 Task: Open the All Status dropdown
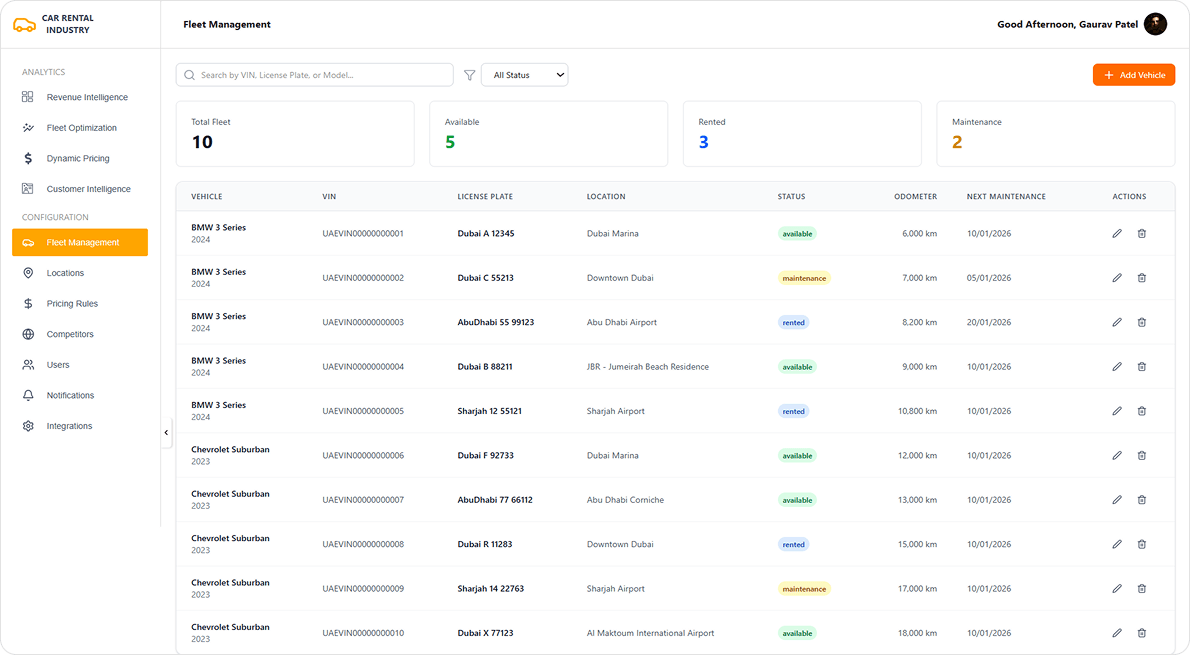coord(524,74)
